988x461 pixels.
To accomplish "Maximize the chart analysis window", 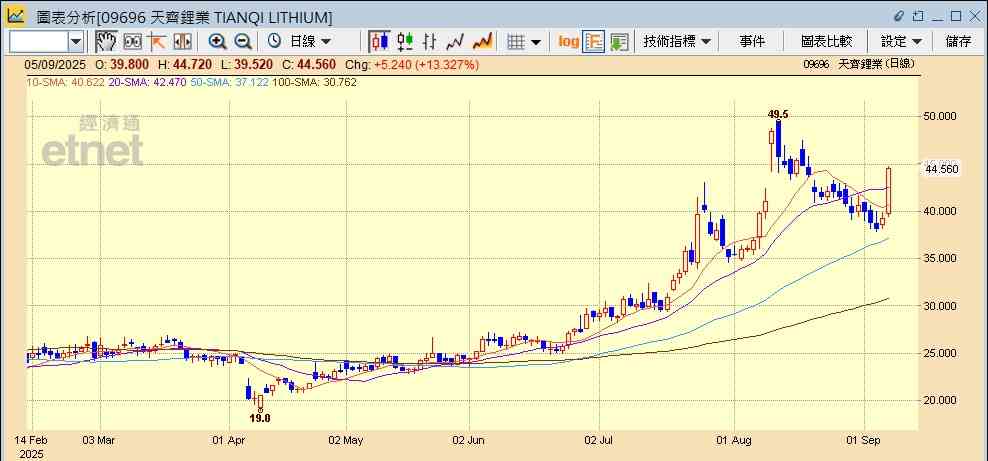I will coord(956,16).
